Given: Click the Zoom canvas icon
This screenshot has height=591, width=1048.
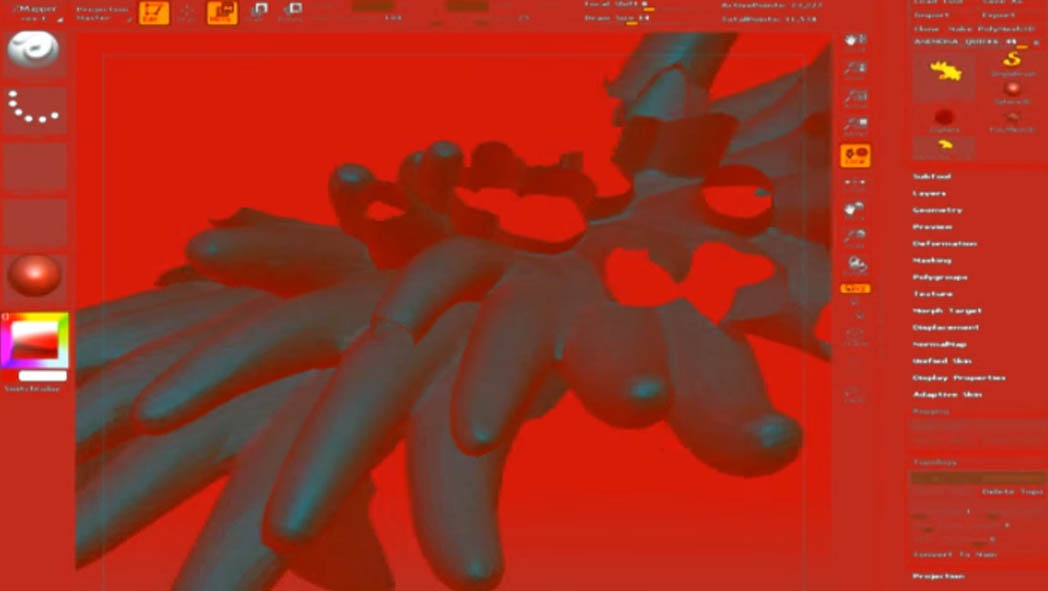Looking at the screenshot, I should click(855, 70).
